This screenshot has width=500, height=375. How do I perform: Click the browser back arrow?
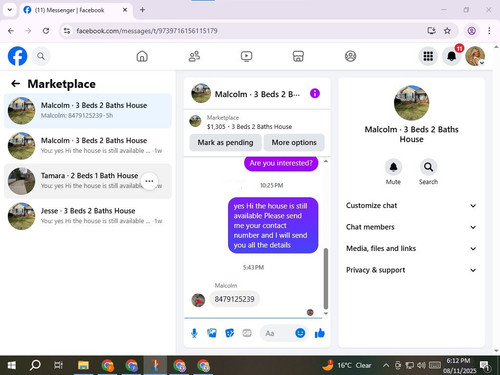(x=11, y=31)
